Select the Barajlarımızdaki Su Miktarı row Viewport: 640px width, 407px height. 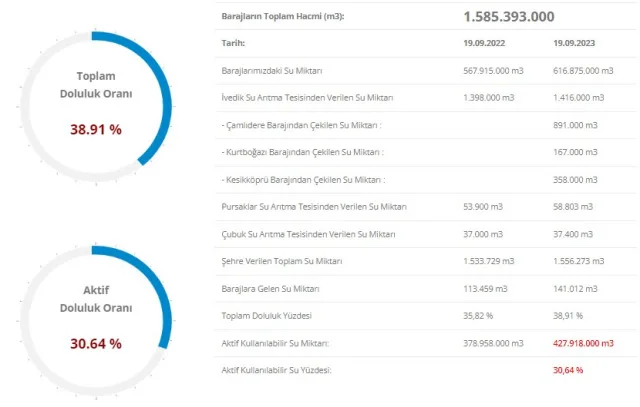[426, 71]
